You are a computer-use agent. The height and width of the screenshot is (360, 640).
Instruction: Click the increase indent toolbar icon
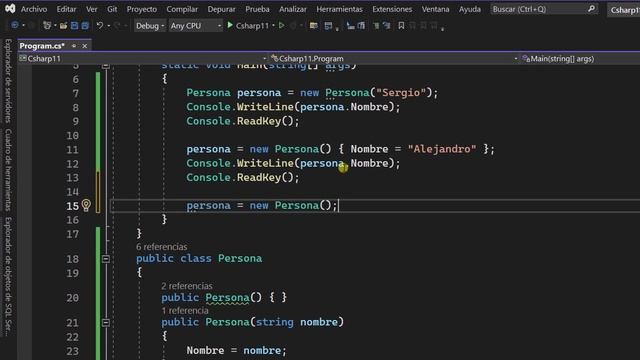click(387, 26)
